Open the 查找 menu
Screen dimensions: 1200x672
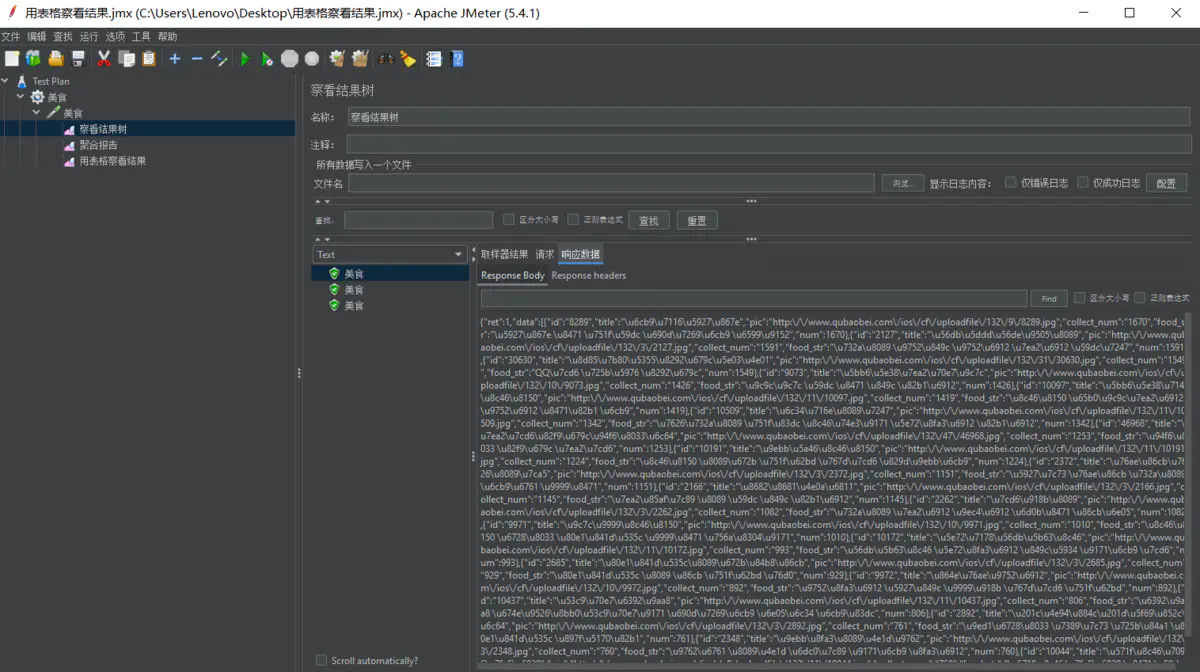63,36
